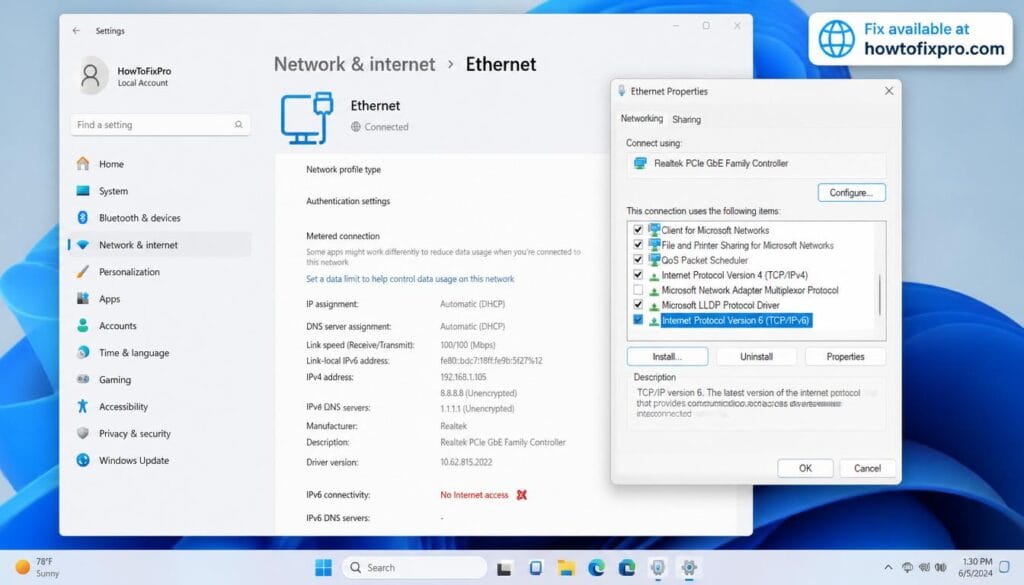
Task: Open Properties for selected item
Action: click(845, 356)
